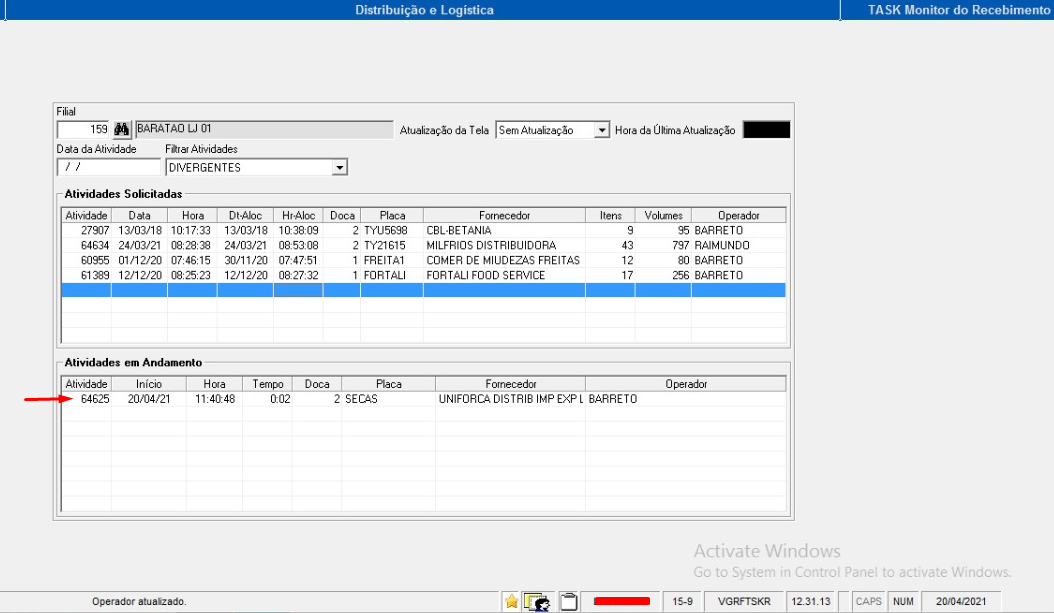1054x613 pixels.
Task: Click the clipboard icon in status bar
Action: [569, 602]
